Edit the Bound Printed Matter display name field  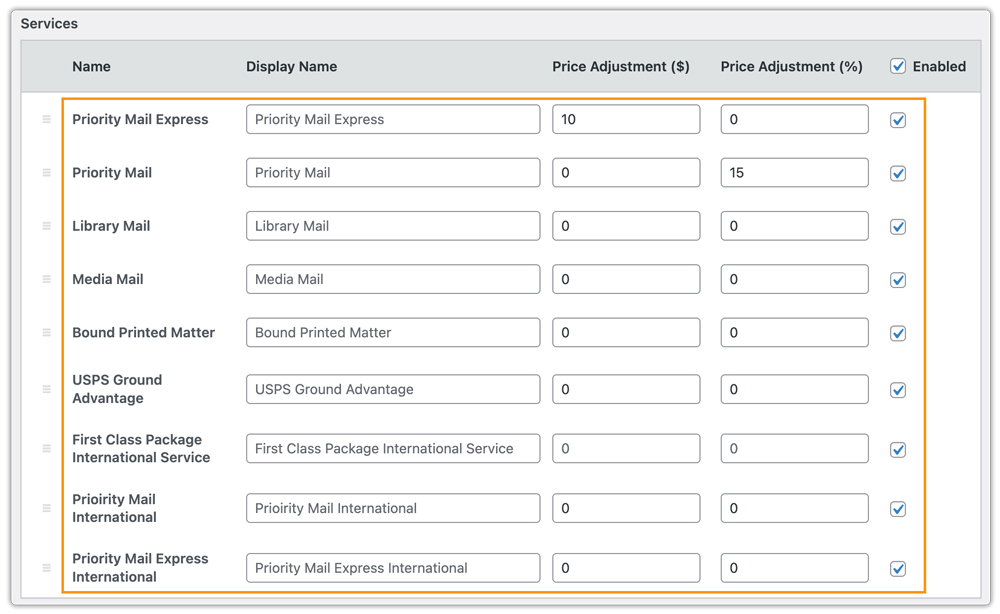[393, 332]
